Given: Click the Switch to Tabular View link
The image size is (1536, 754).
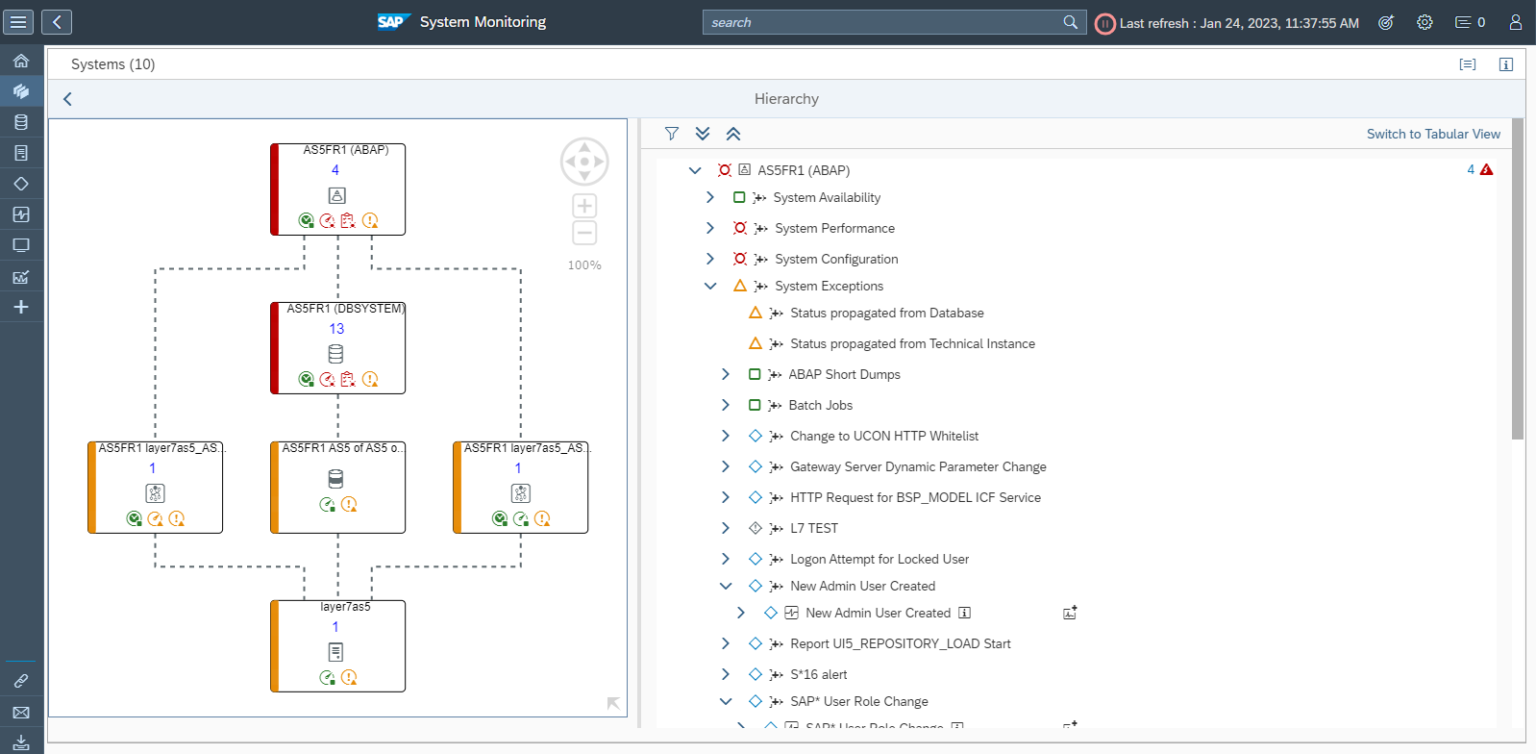Looking at the screenshot, I should (x=1433, y=133).
